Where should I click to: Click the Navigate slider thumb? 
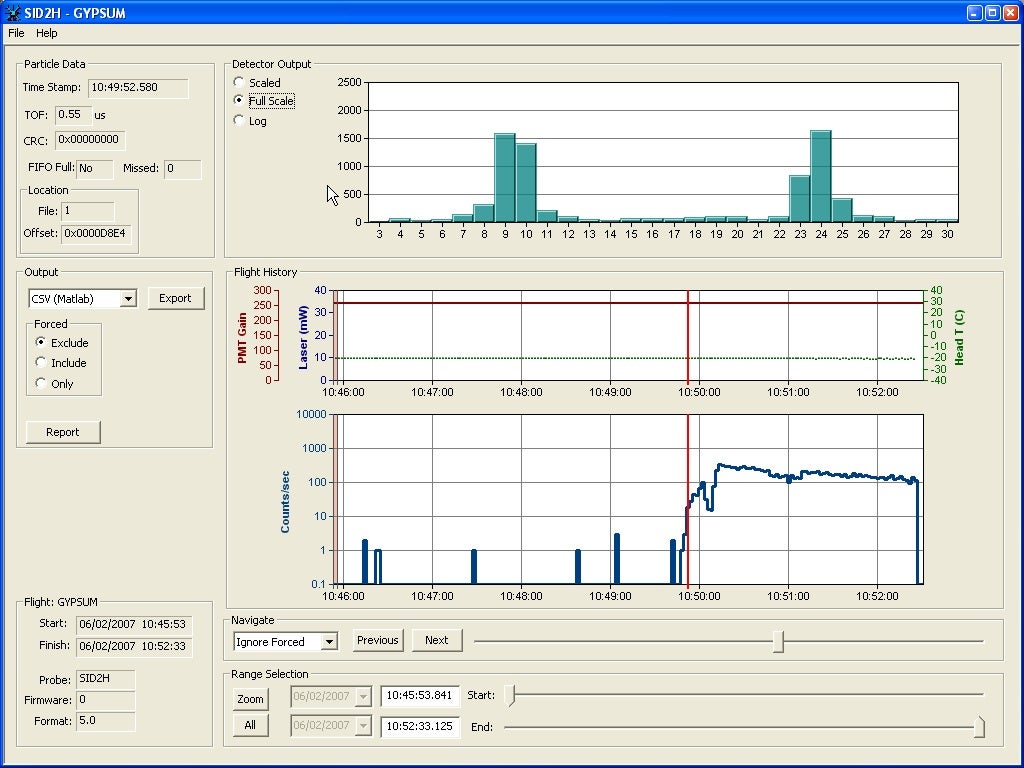[778, 641]
